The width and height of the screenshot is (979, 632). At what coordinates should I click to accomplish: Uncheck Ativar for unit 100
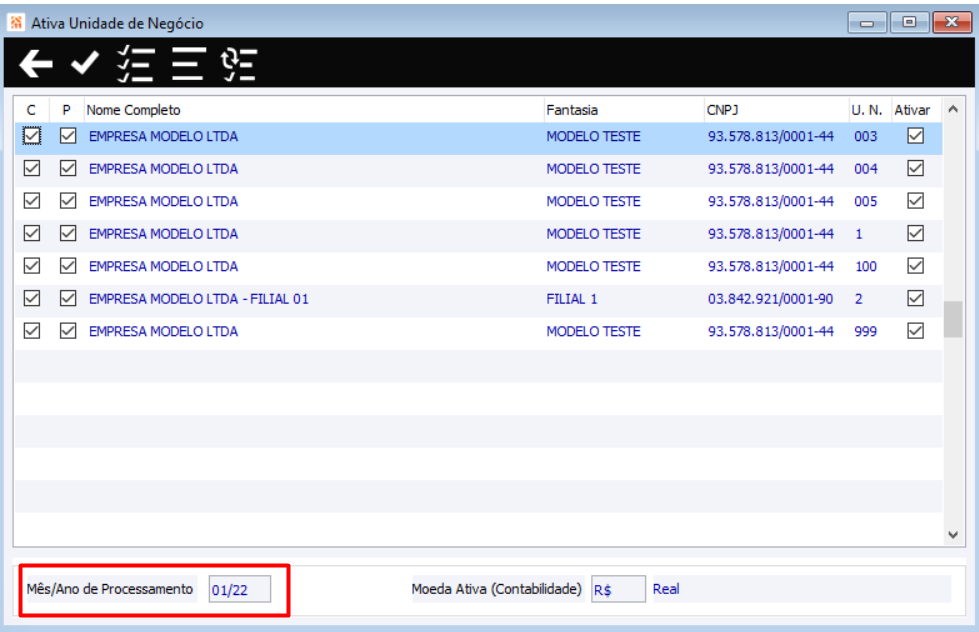coord(915,266)
